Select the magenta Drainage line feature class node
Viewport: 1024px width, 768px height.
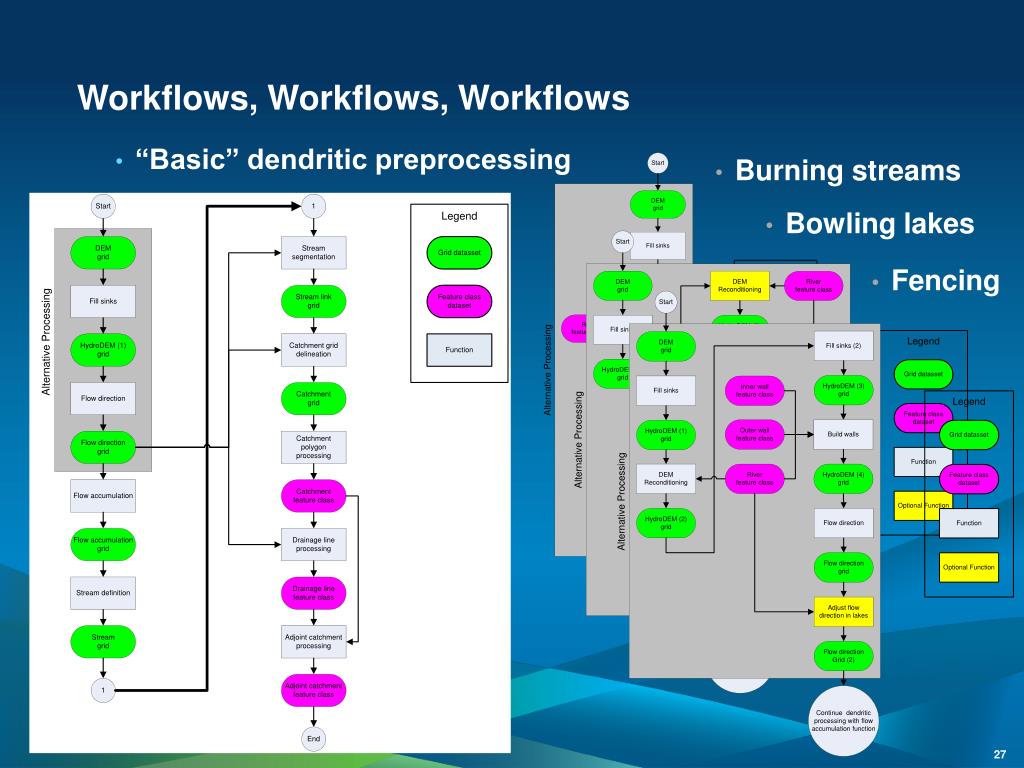click(313, 593)
